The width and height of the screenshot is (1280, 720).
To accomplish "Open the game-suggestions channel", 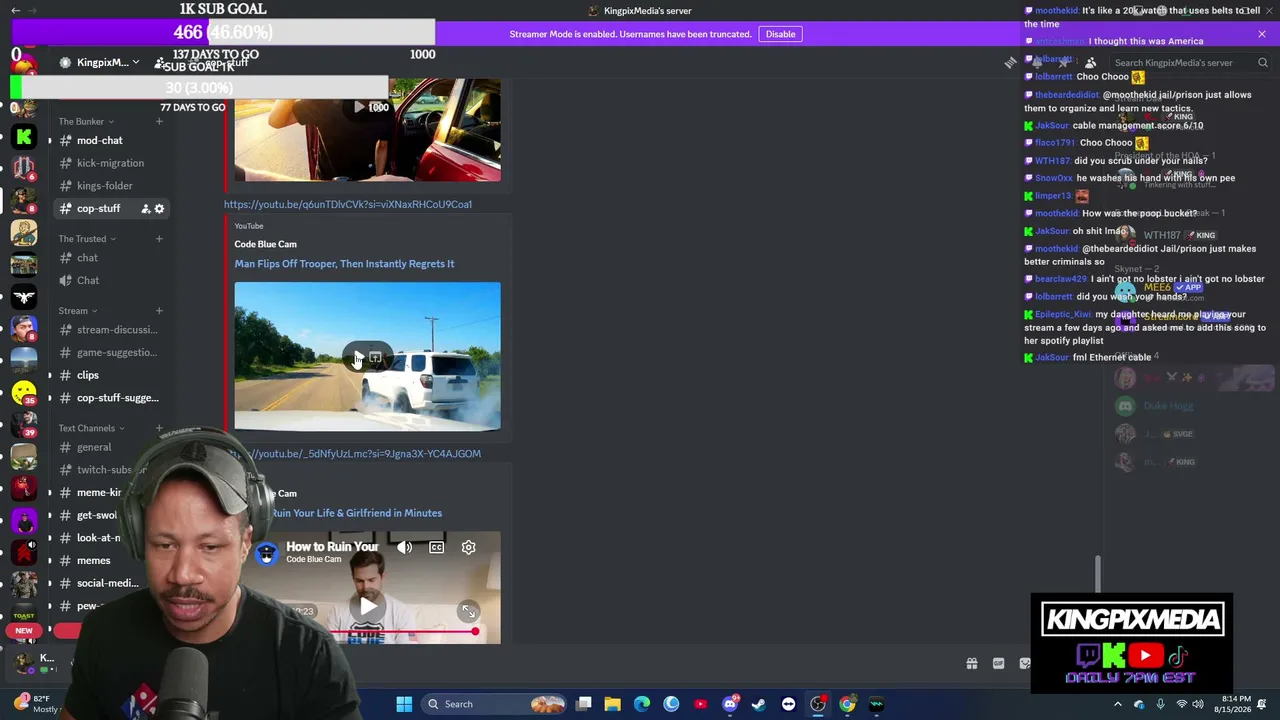I will coord(110,352).
